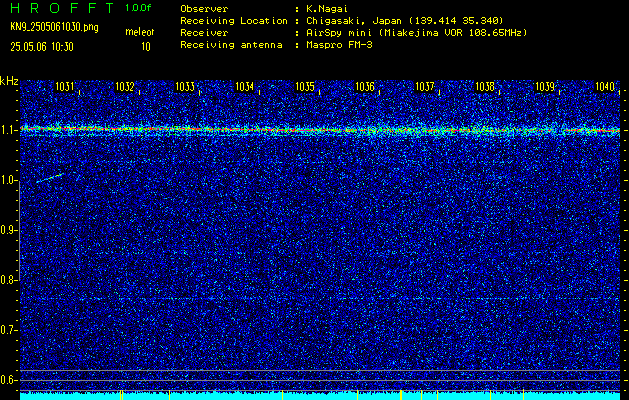
Task: Click time marker 1033
Action: click(x=185, y=86)
